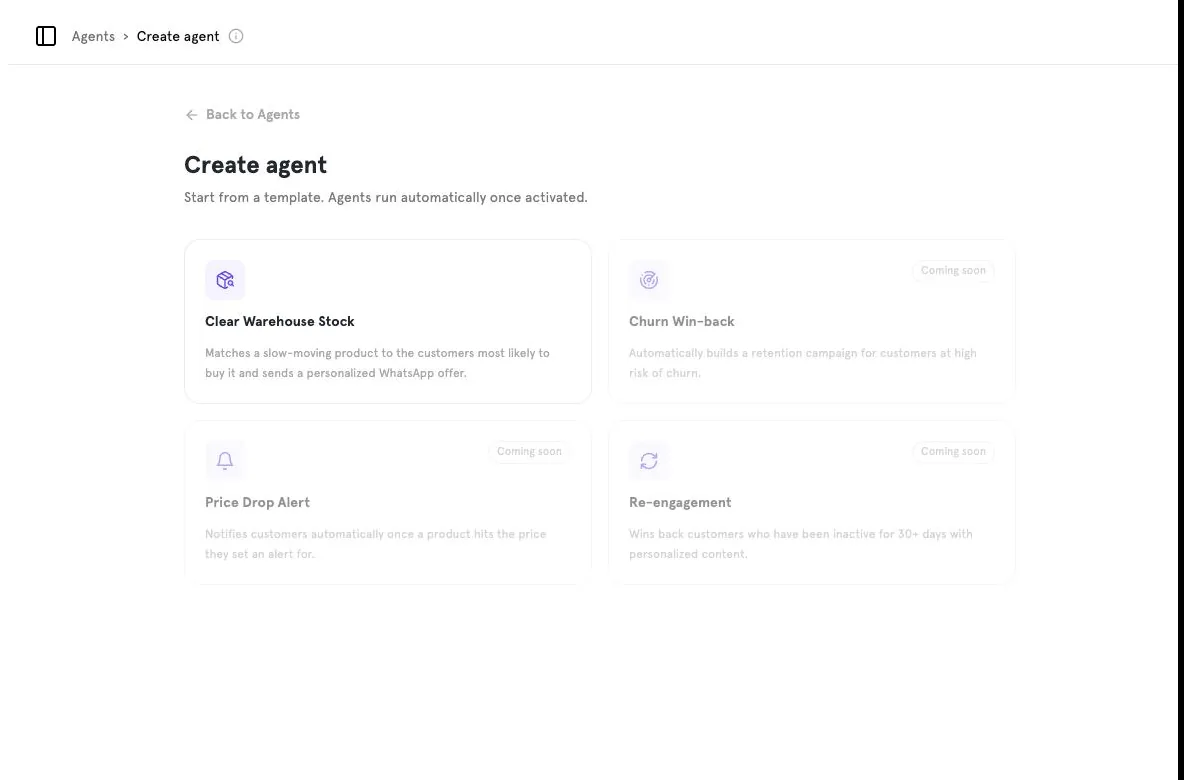Click the Create agent page heading
1184x780 pixels.
tap(256, 165)
